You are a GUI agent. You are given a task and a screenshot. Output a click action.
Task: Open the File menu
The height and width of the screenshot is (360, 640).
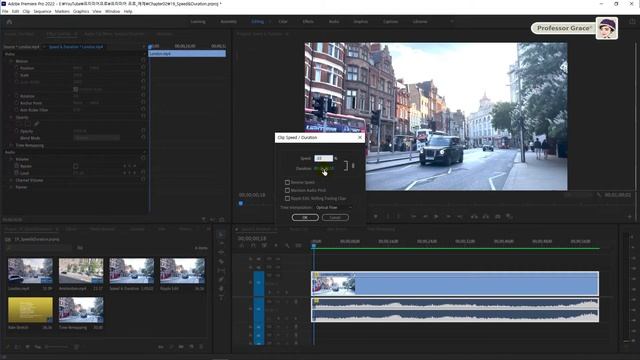(5, 11)
